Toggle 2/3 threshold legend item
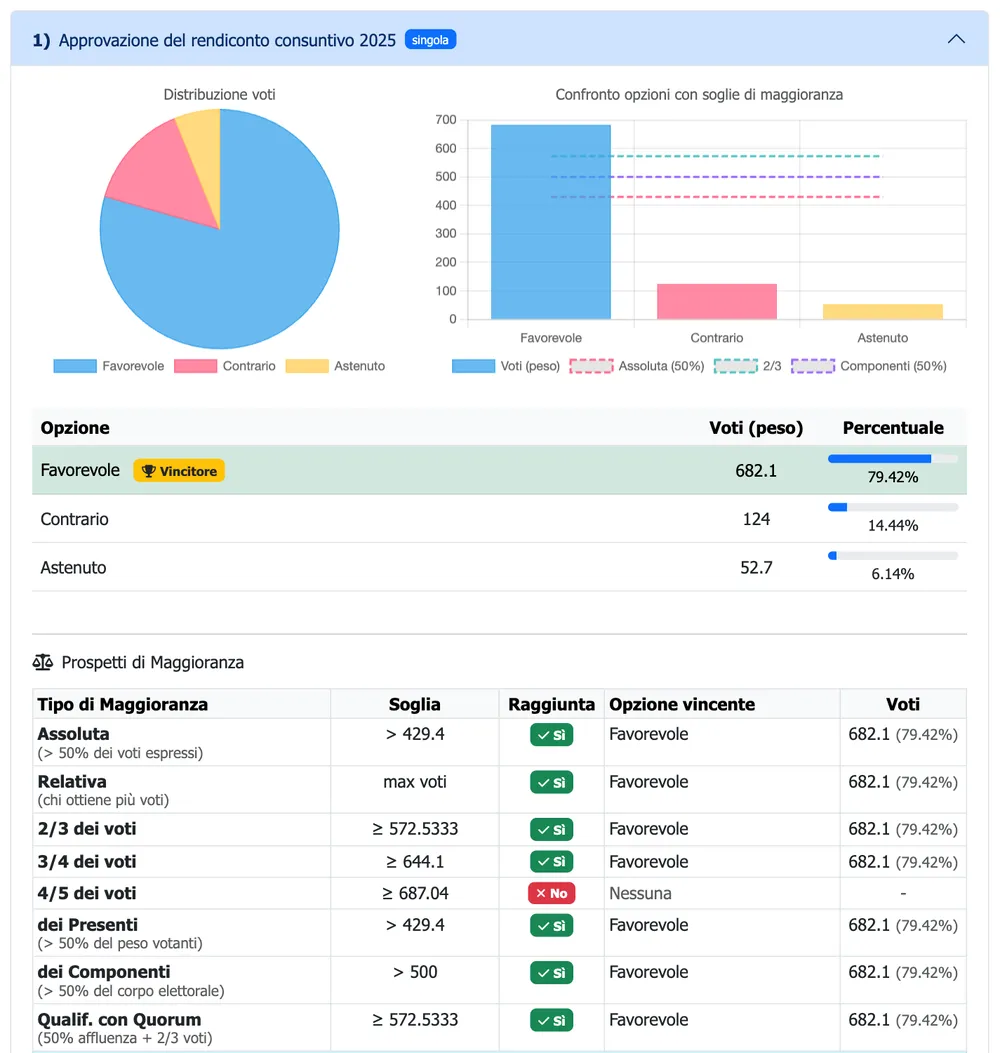This screenshot has width=1000, height=1053. pyautogui.click(x=747, y=366)
